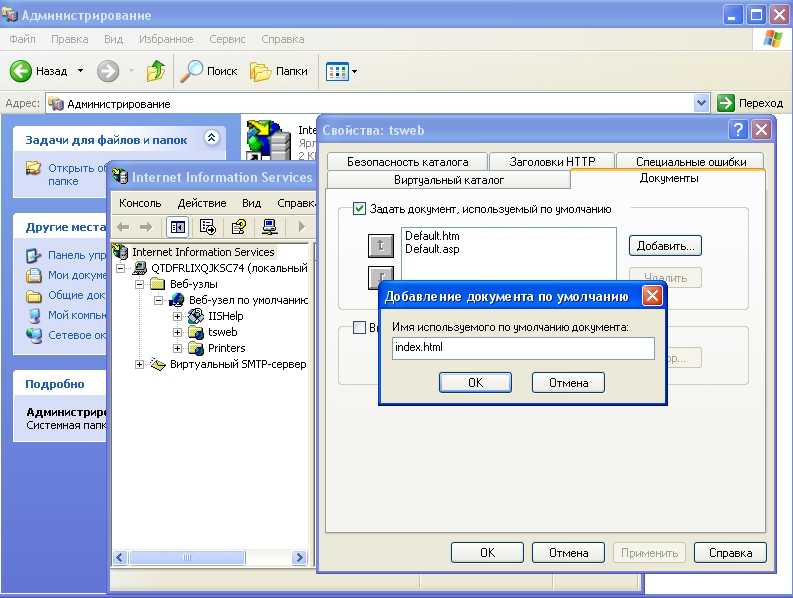The image size is (793, 598).
Task: Click the IIS export list toolbar icon
Action: [207, 227]
